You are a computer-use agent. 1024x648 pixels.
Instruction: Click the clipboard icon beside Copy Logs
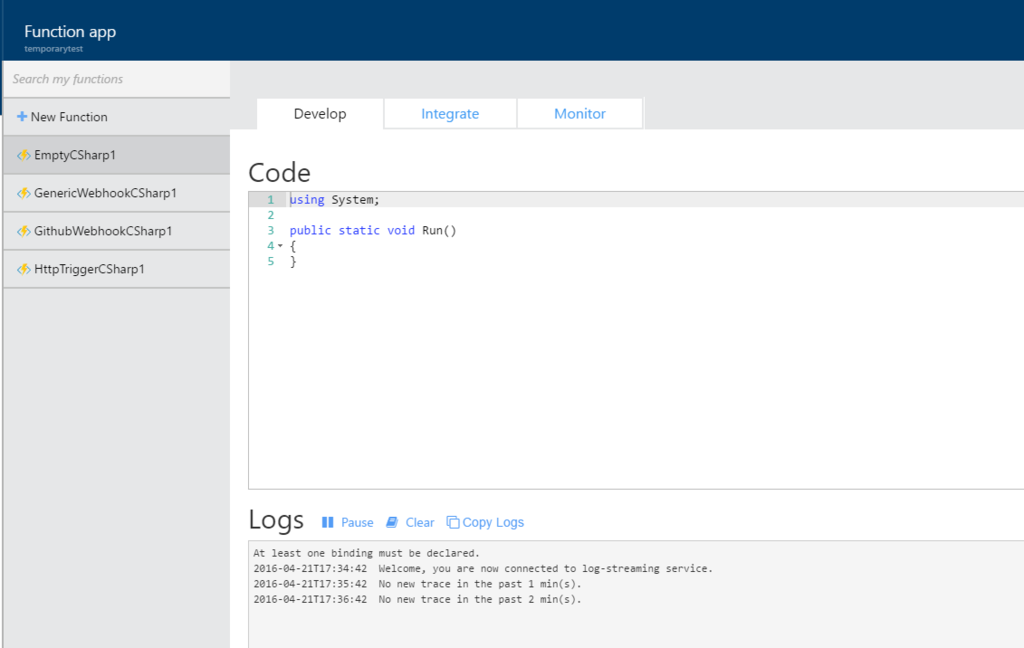tap(455, 521)
